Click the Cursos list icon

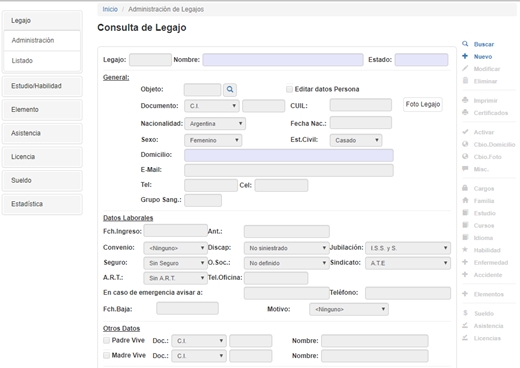[465, 225]
